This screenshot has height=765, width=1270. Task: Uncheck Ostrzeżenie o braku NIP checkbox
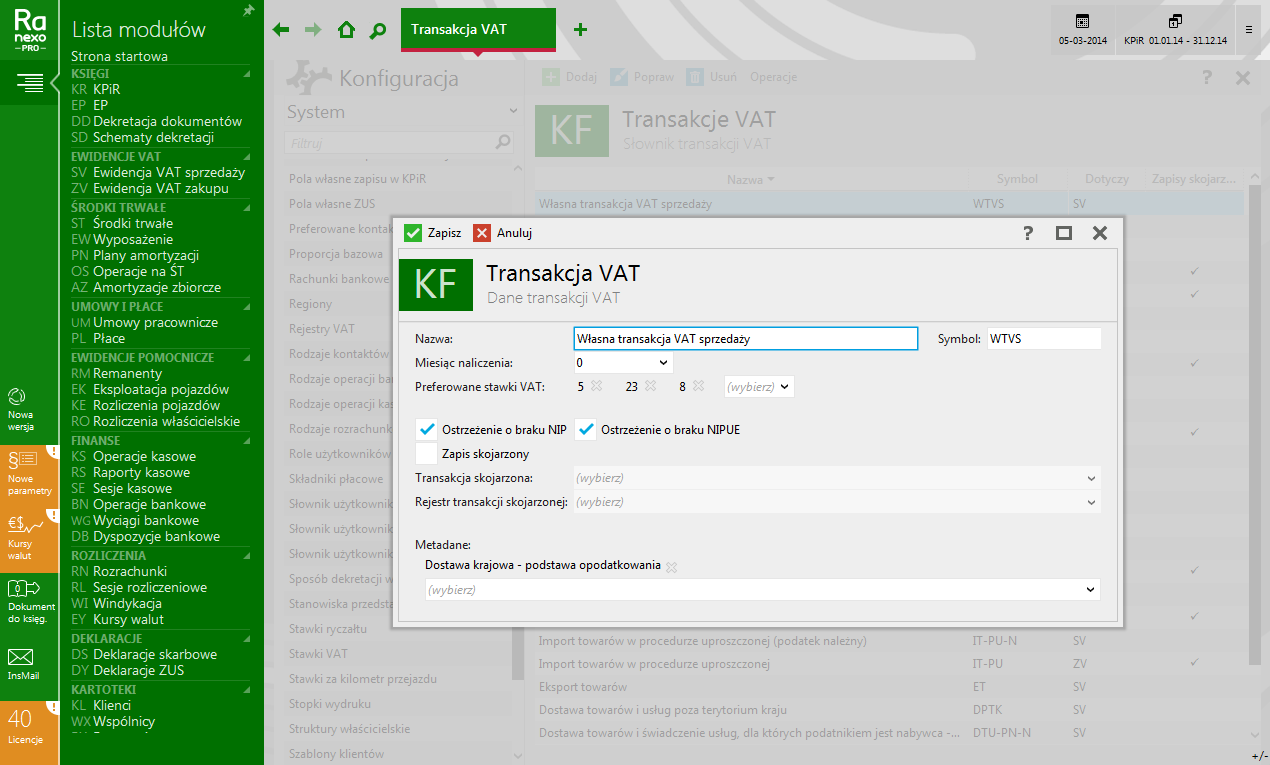click(427, 430)
